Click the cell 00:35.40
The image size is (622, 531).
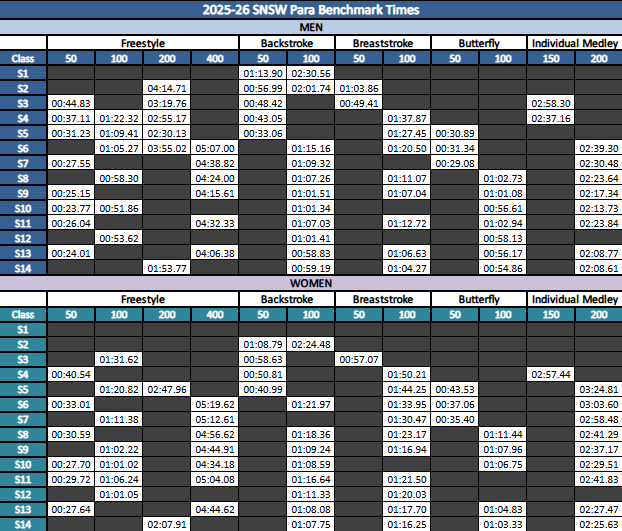point(455,420)
